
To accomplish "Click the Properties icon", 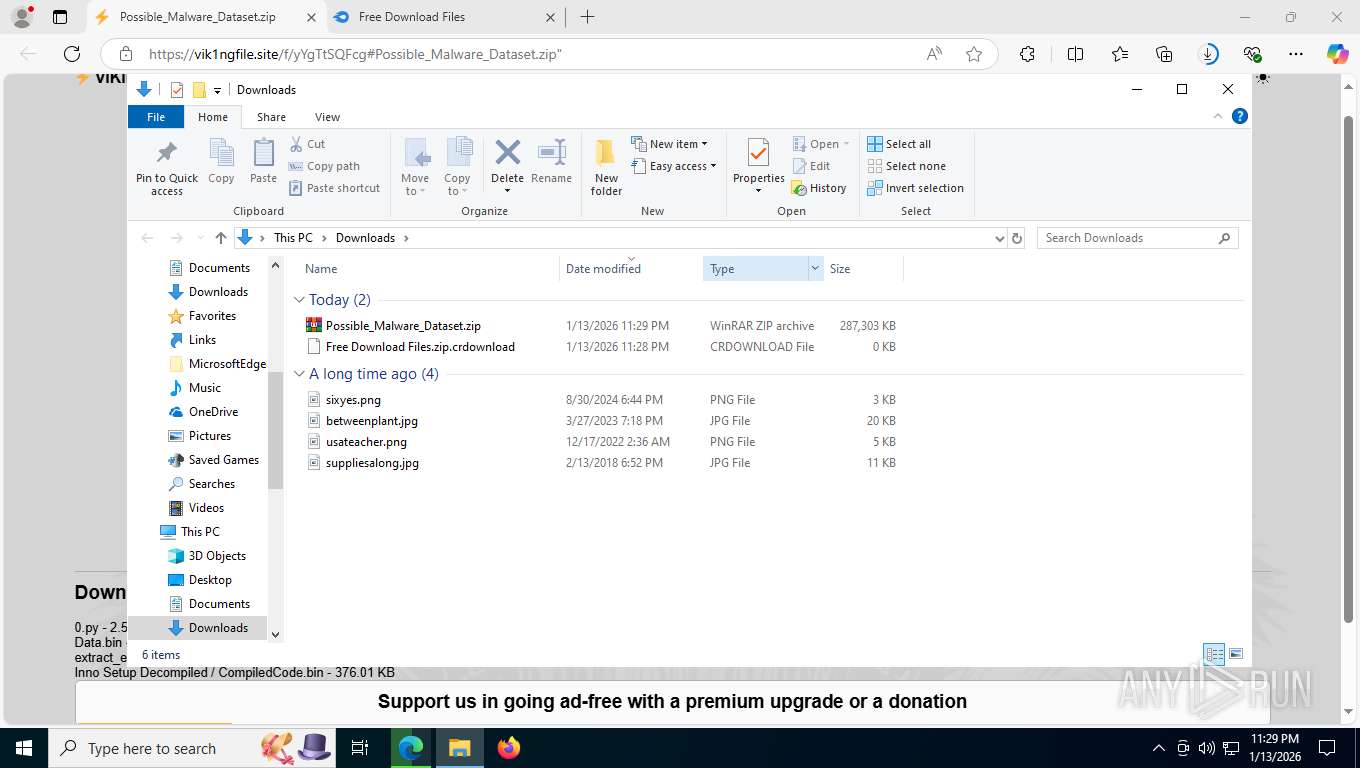I will 758,153.
